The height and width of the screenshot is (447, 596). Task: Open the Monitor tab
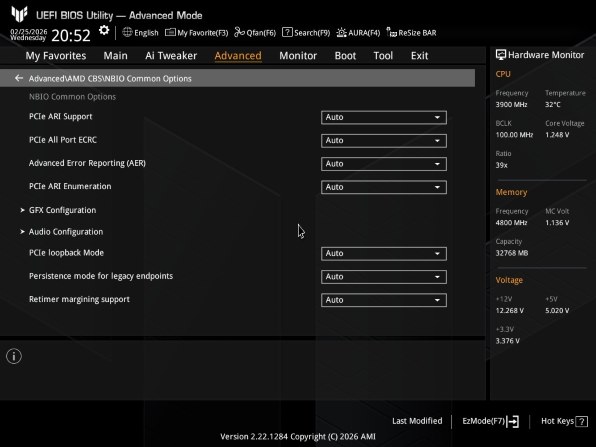click(298, 55)
